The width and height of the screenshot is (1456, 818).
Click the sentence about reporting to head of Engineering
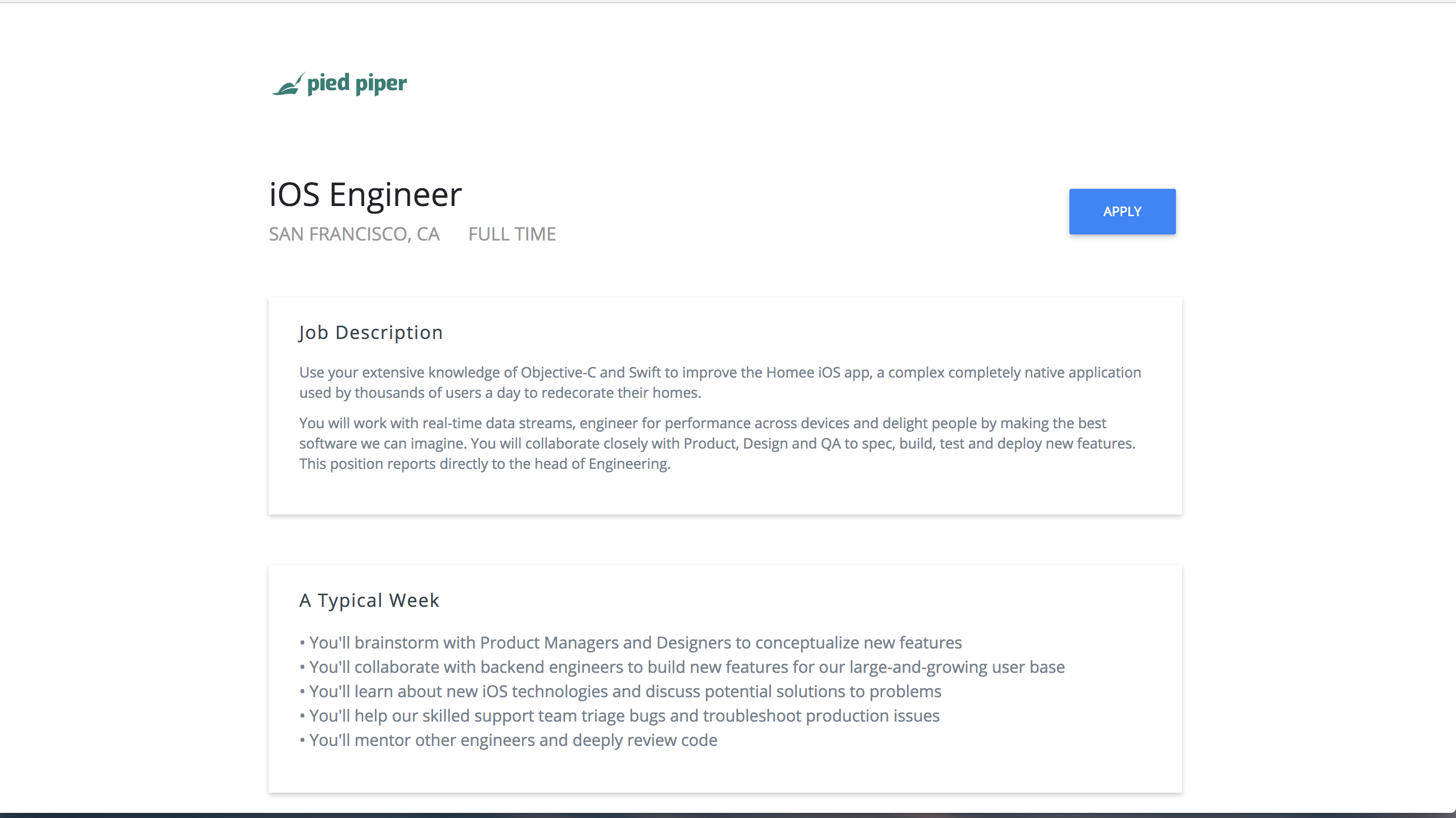484,464
